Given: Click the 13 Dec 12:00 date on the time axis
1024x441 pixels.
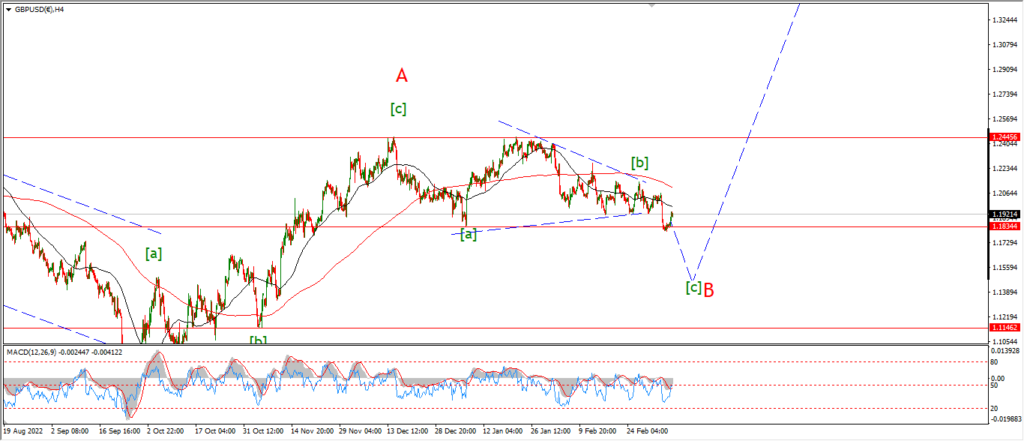Looking at the screenshot, I should click(x=407, y=431).
